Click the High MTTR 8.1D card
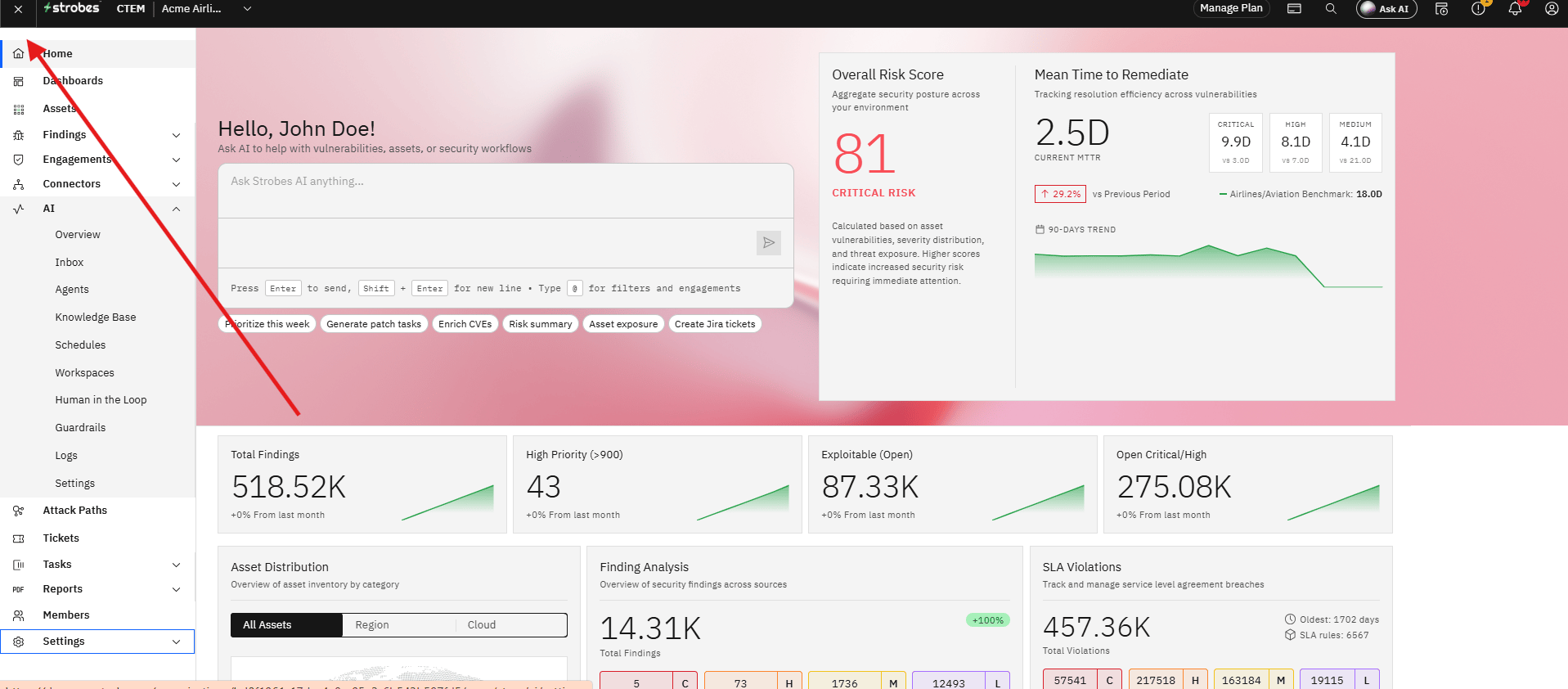This screenshot has height=689, width=1568. pyautogui.click(x=1296, y=142)
